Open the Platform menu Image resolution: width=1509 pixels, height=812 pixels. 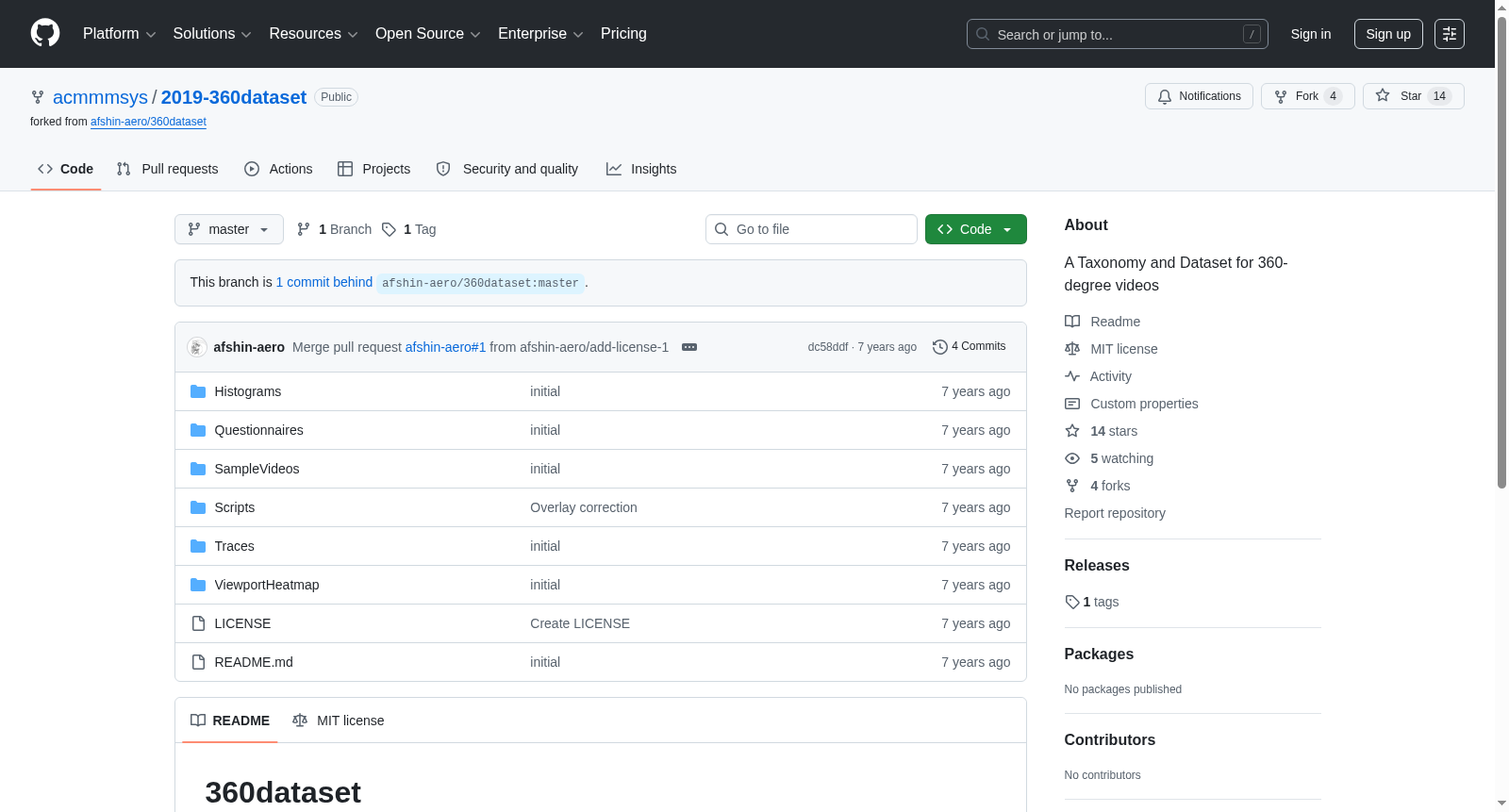119,34
